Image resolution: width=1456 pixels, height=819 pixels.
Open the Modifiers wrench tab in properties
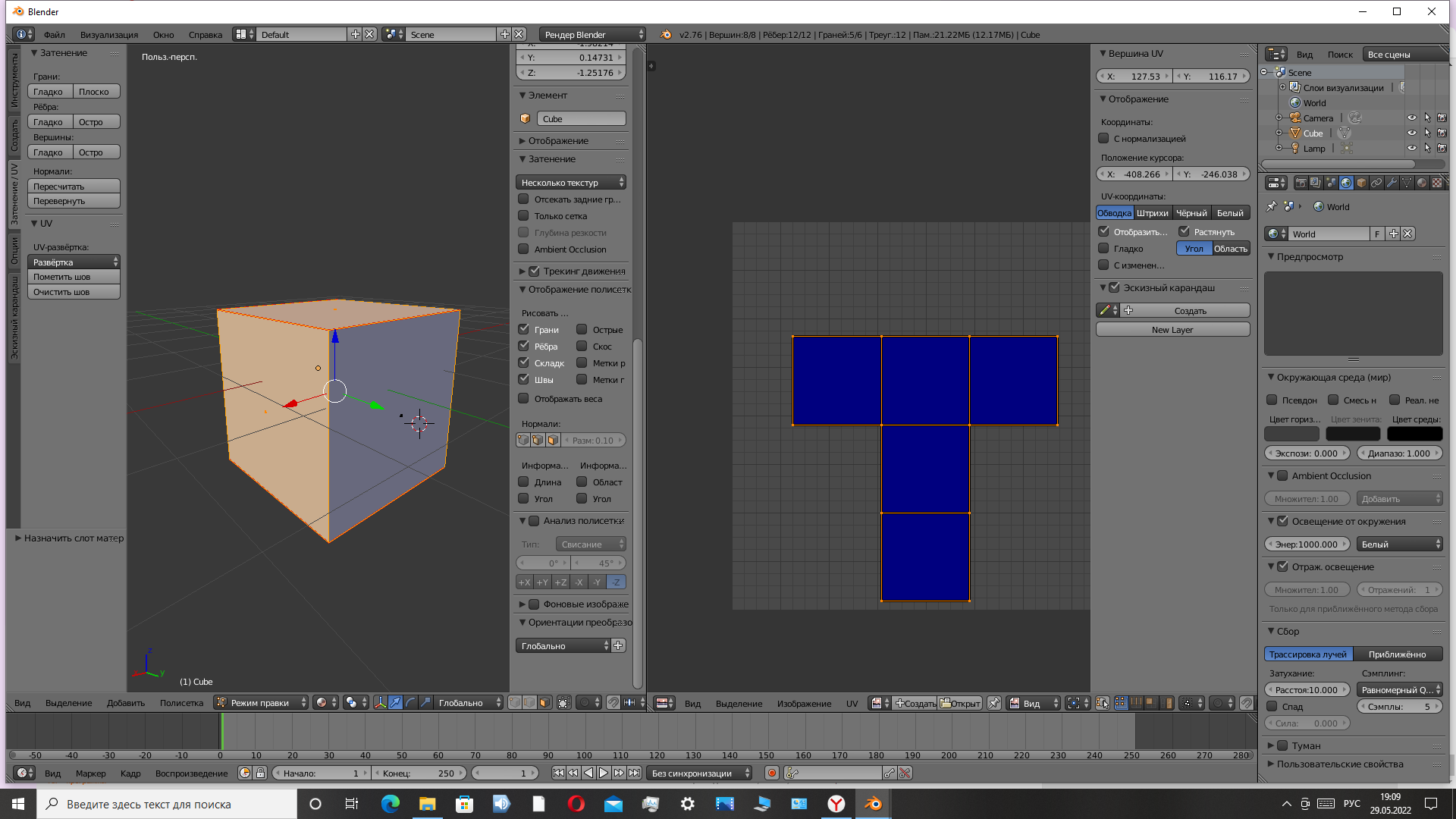(1392, 183)
